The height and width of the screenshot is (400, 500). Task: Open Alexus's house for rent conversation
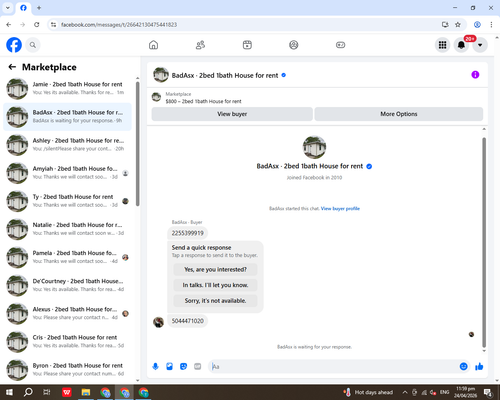click(x=67, y=313)
